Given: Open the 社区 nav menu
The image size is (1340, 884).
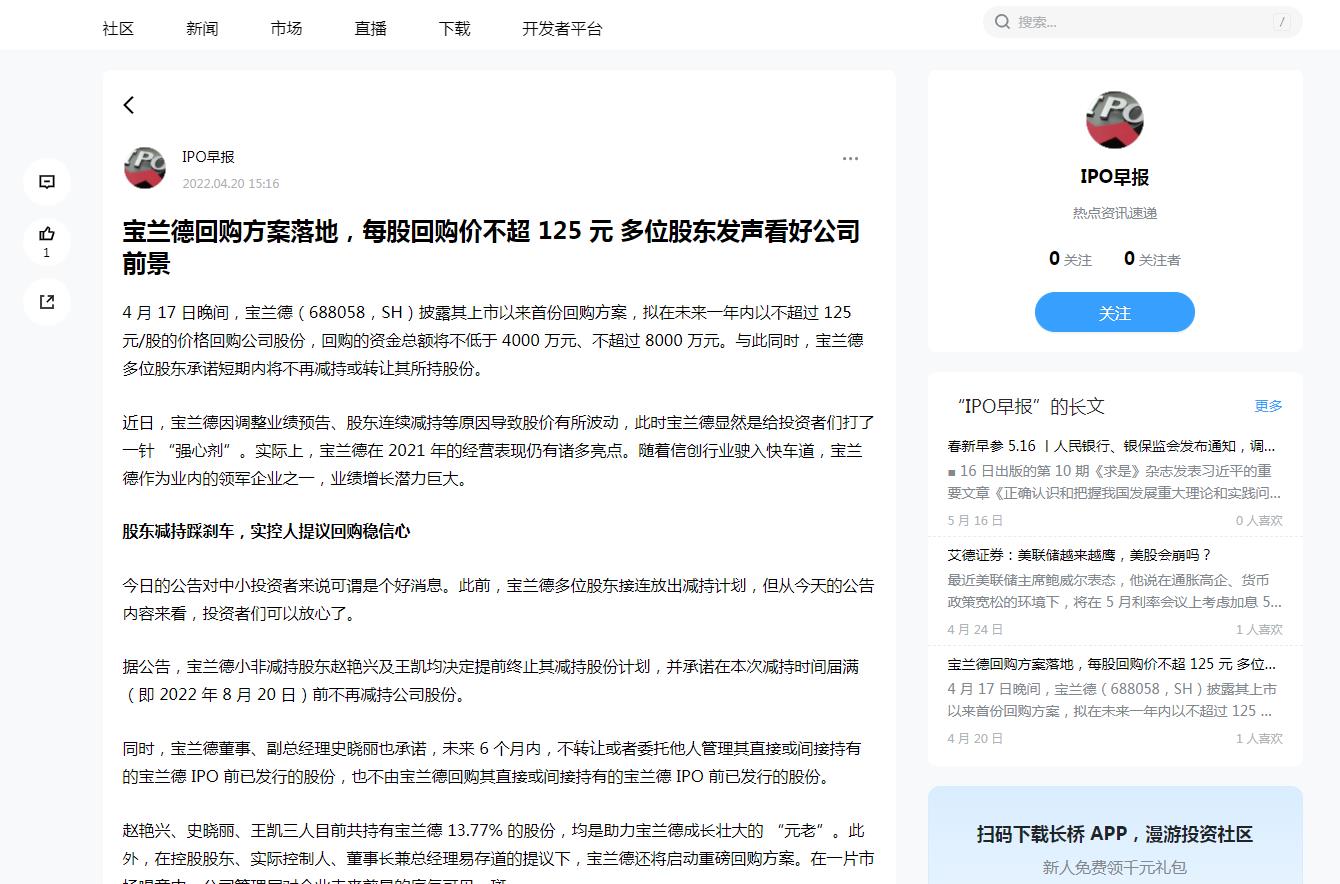Looking at the screenshot, I should click(x=118, y=28).
